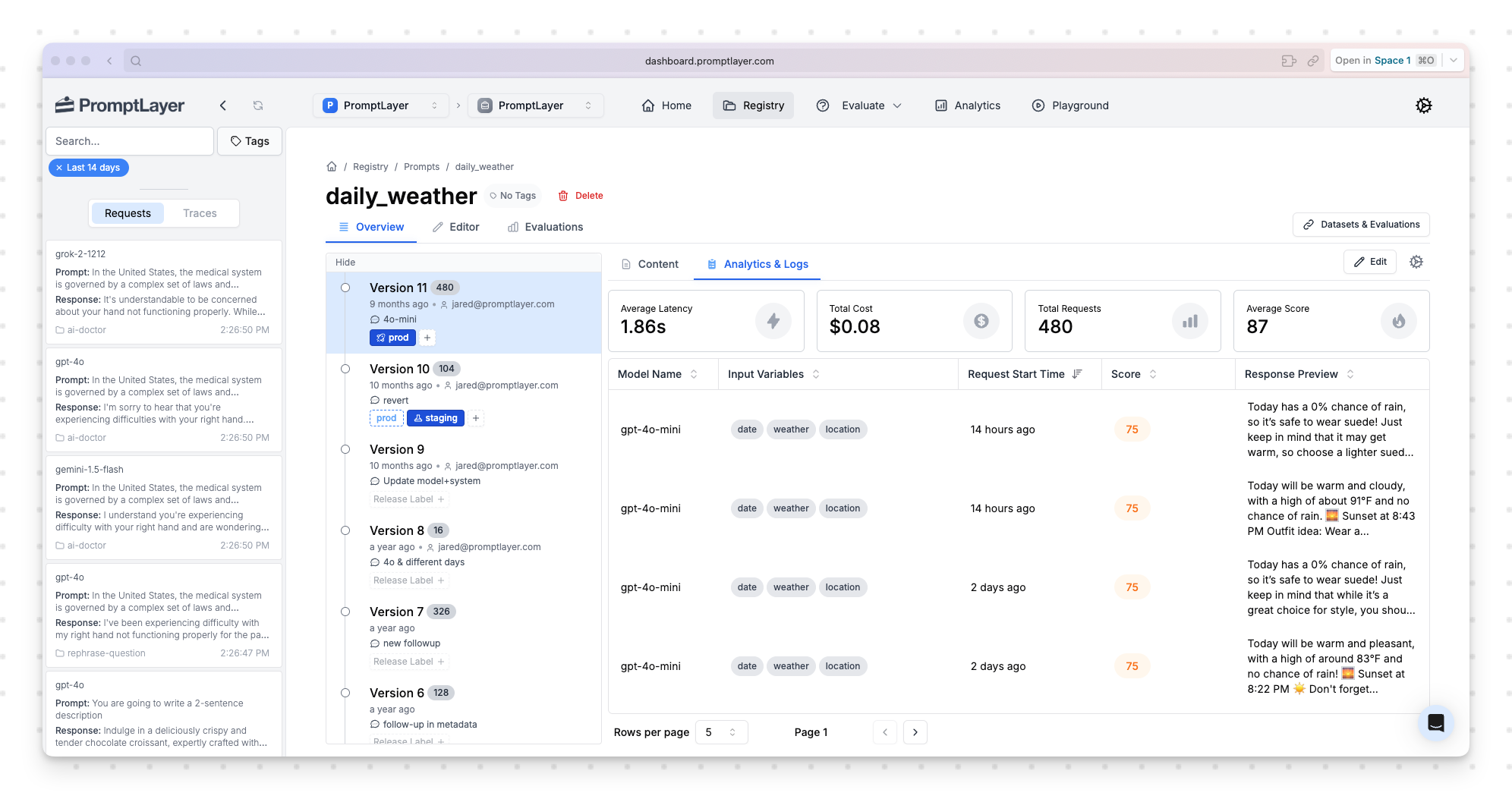Switch to the Content tab
This screenshot has width=1512, height=799.
pos(650,264)
